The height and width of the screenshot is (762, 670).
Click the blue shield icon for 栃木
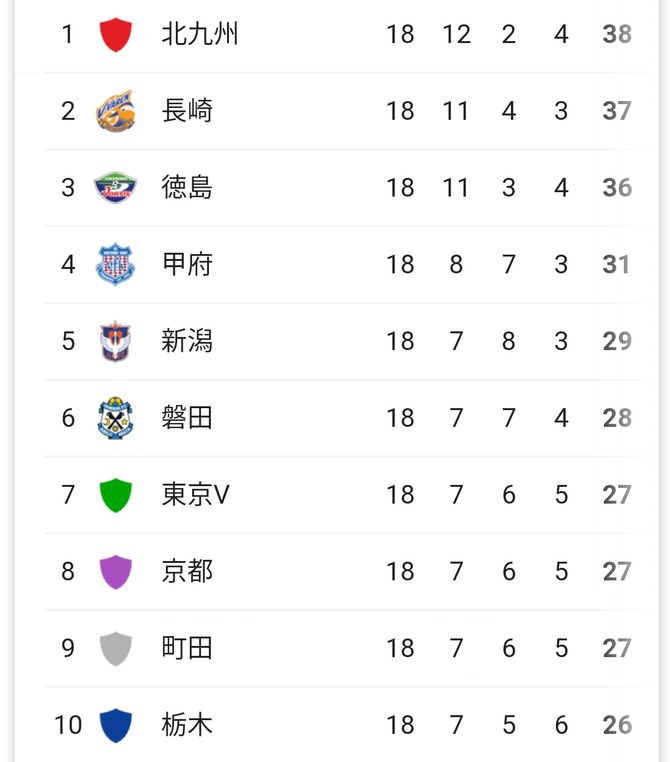coord(115,725)
